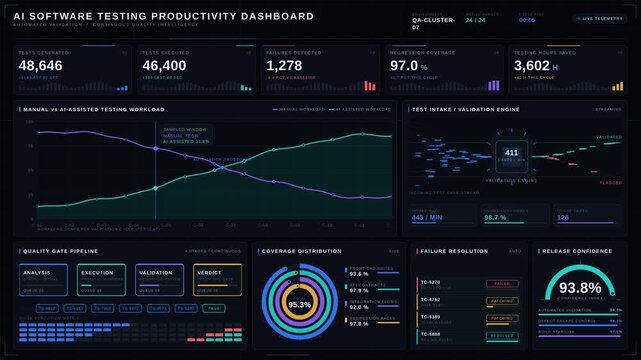The width and height of the screenshot is (641, 360).
Task: Click the Verdict stage yellow progress bar
Action: point(217,285)
